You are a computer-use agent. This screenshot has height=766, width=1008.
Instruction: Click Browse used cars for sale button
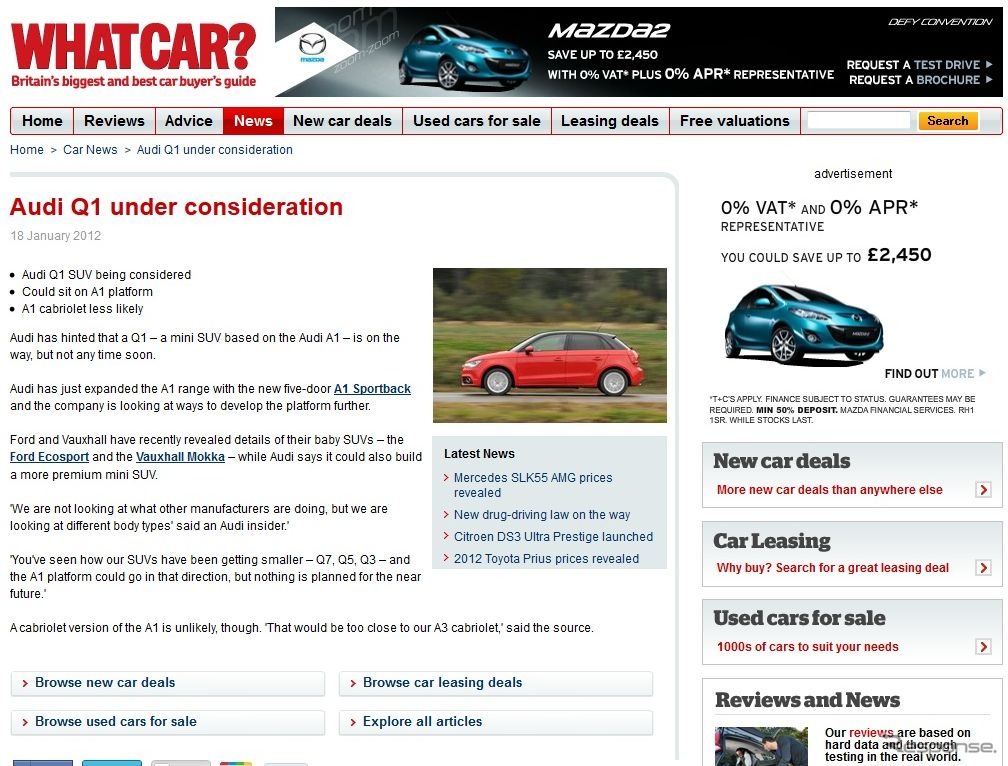click(168, 722)
